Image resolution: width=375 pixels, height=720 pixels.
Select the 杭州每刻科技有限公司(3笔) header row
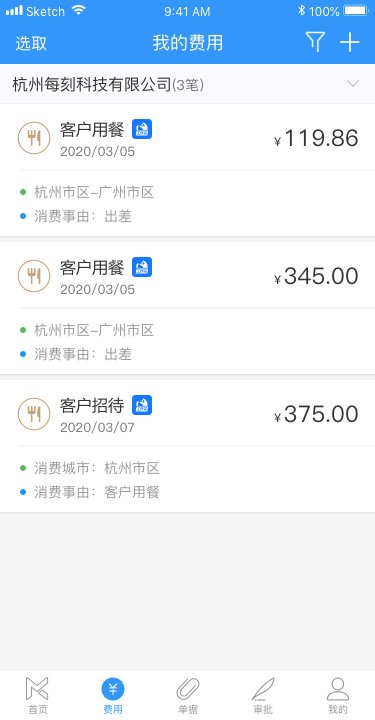pos(187,84)
